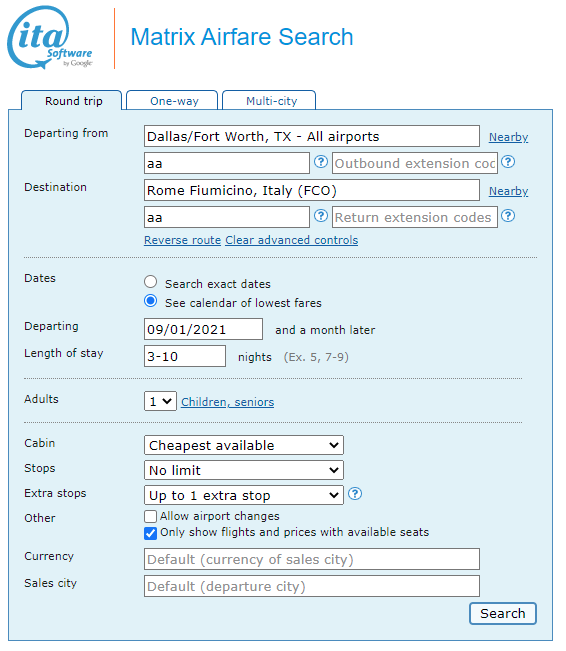Focus the Departing date input field

[x=203, y=329]
